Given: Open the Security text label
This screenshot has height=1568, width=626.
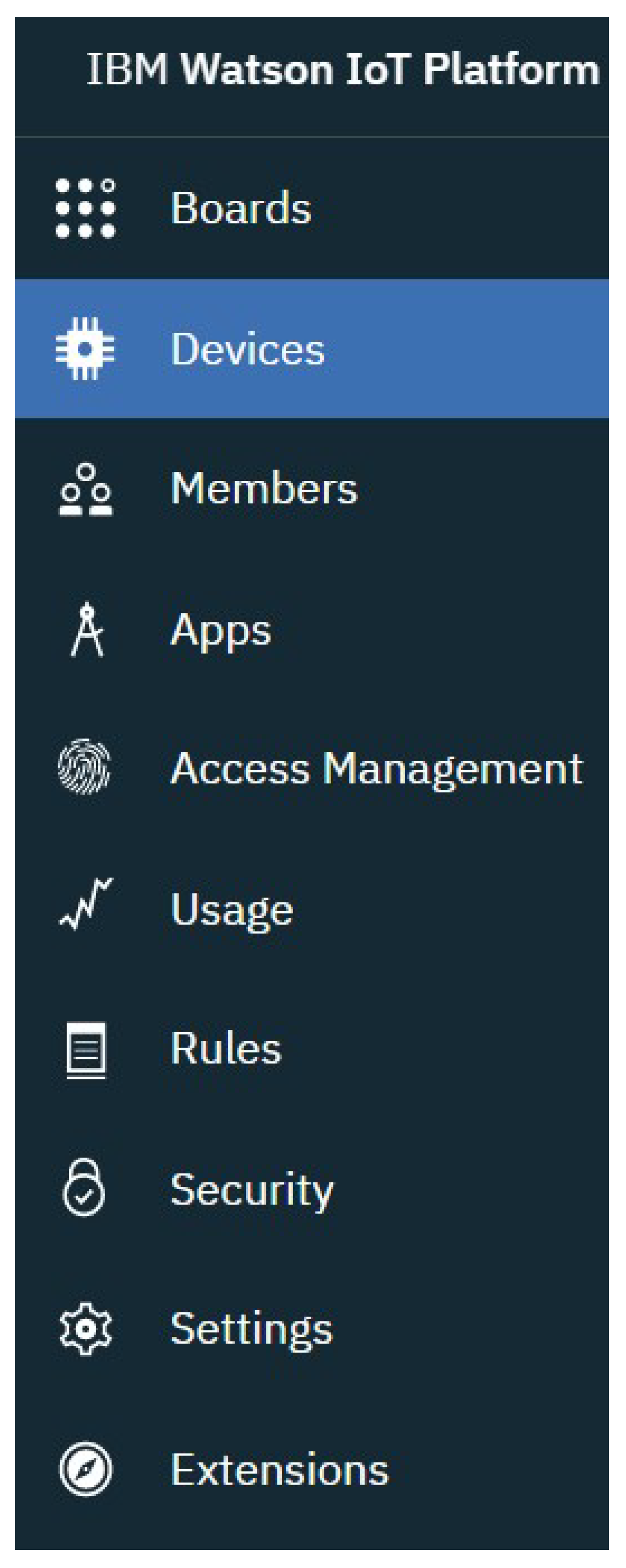Looking at the screenshot, I should pos(252,1189).
